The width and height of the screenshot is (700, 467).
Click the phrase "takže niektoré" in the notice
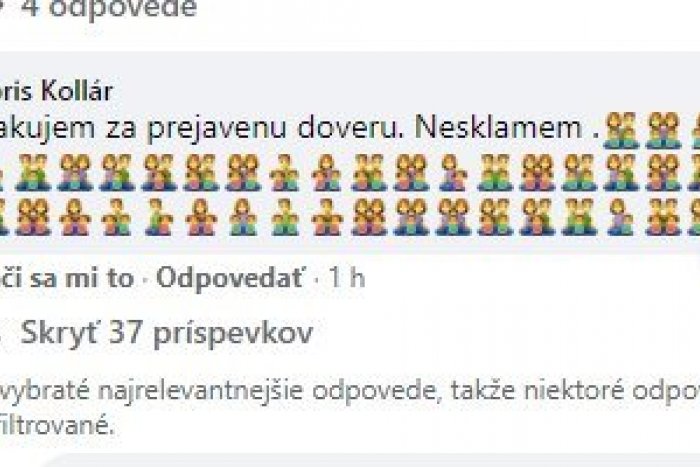coord(537,391)
